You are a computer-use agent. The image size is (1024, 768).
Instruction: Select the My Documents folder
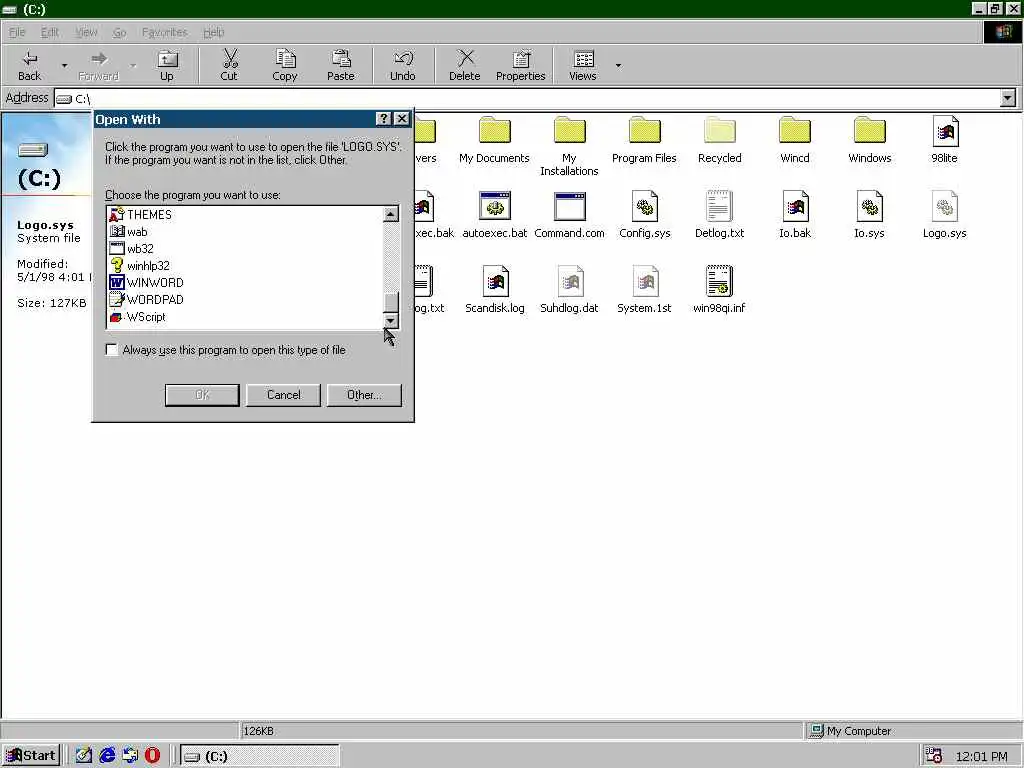[x=494, y=139]
